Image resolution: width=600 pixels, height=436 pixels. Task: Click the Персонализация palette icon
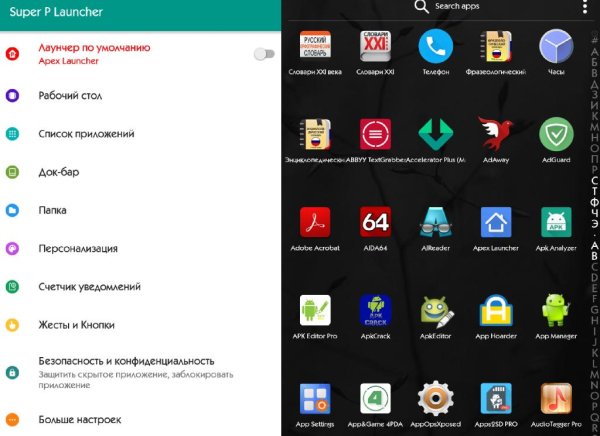[12, 248]
